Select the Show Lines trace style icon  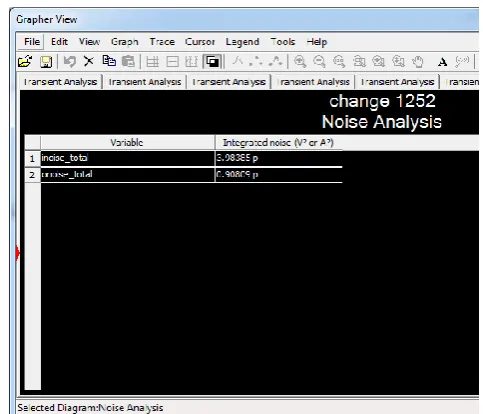tap(237, 61)
